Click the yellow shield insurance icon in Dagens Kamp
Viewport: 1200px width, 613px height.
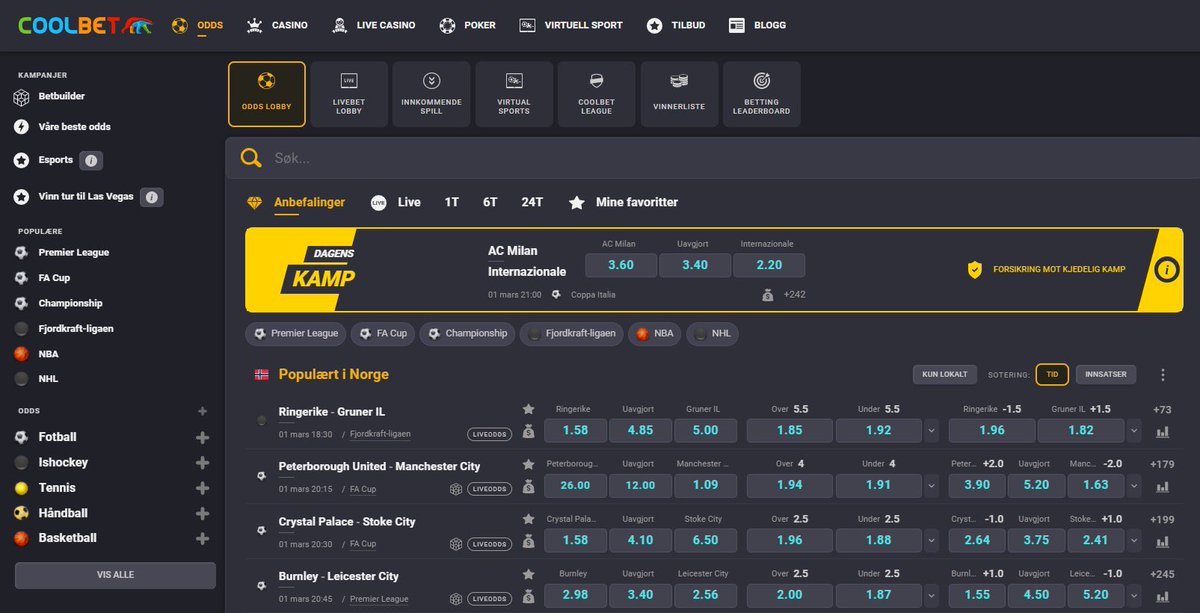pyautogui.click(x=973, y=269)
